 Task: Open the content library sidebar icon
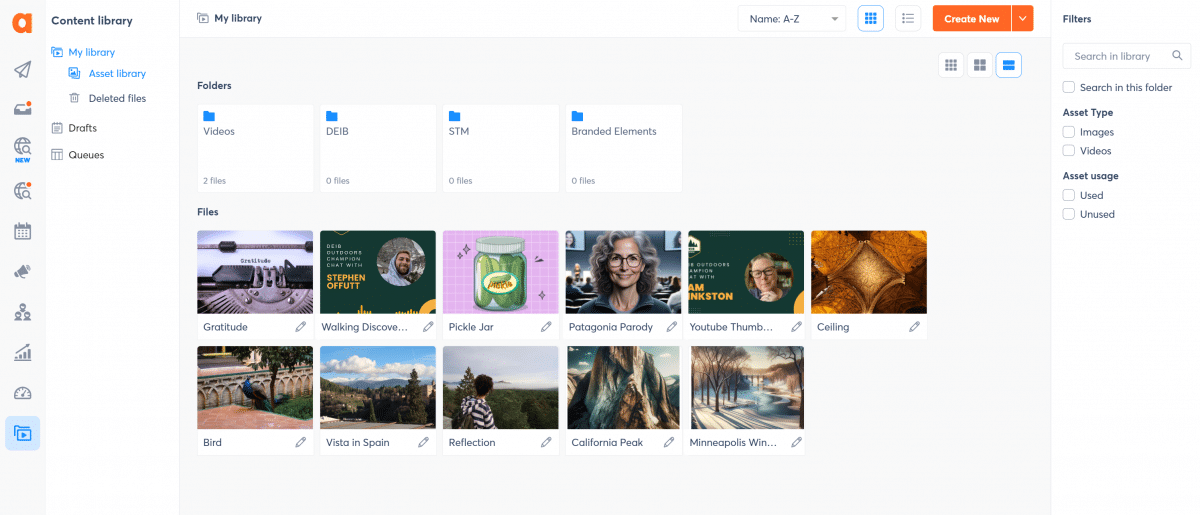click(22, 433)
